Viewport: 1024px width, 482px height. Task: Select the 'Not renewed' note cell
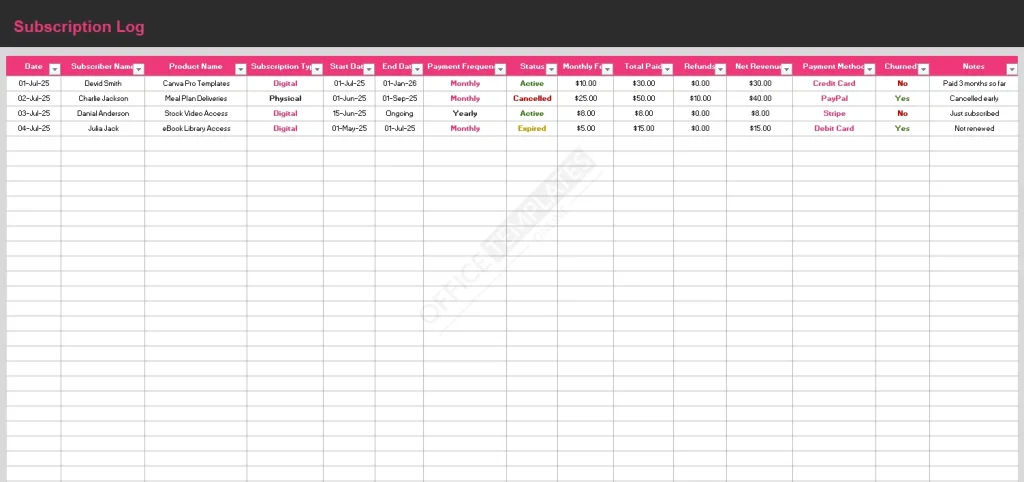pos(974,129)
